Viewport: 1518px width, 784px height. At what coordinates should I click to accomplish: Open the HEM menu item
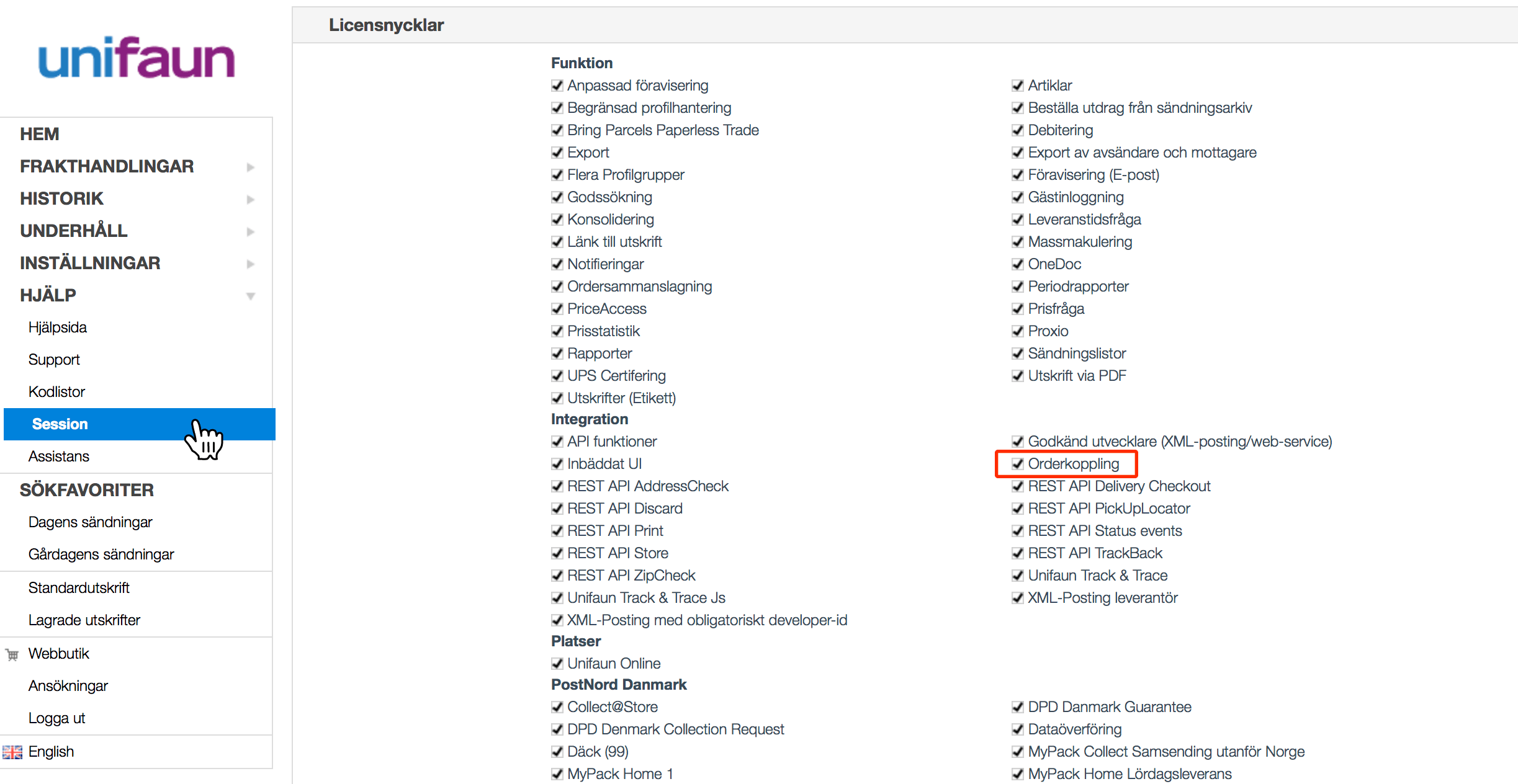click(x=40, y=134)
